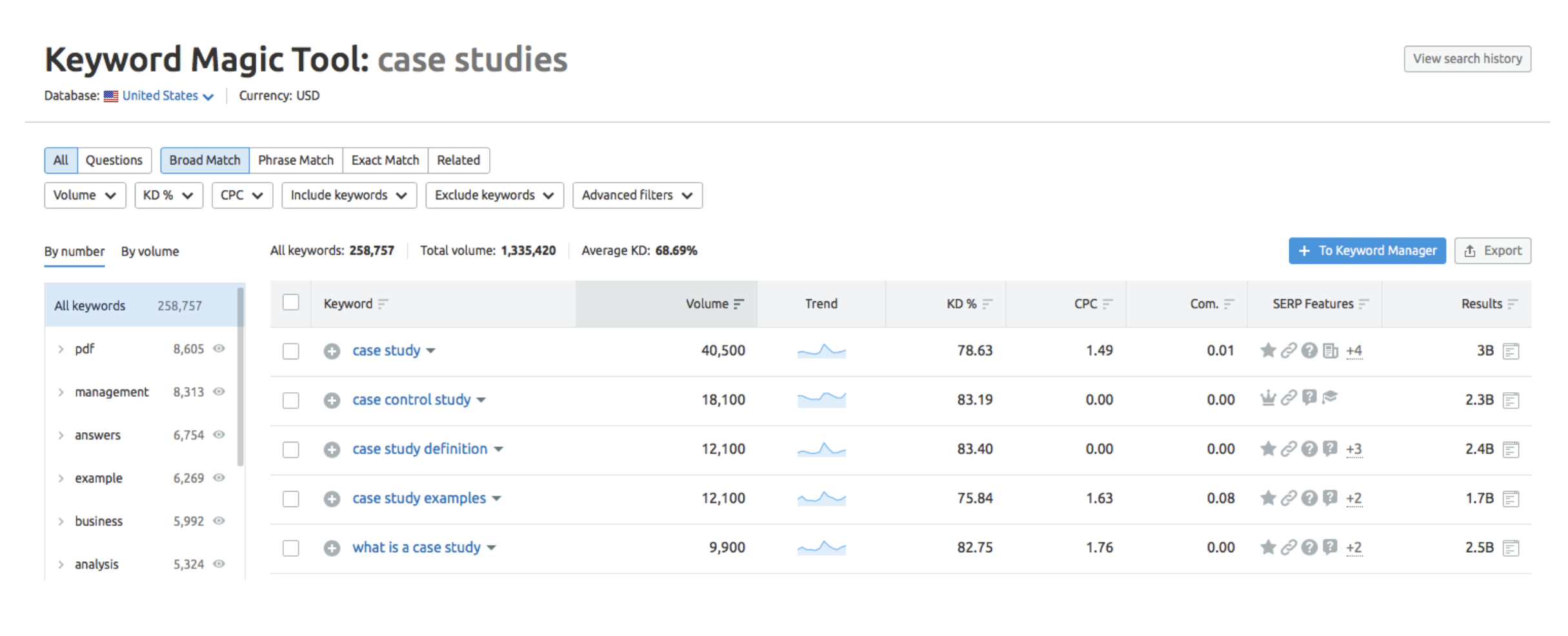Expand the analysis keyword group

click(x=61, y=565)
